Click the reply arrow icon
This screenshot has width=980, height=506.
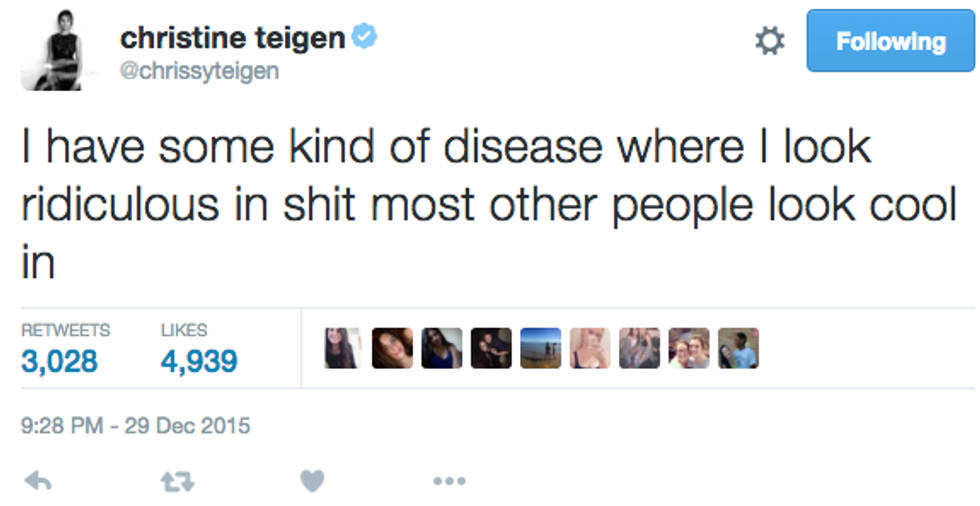tap(38, 482)
